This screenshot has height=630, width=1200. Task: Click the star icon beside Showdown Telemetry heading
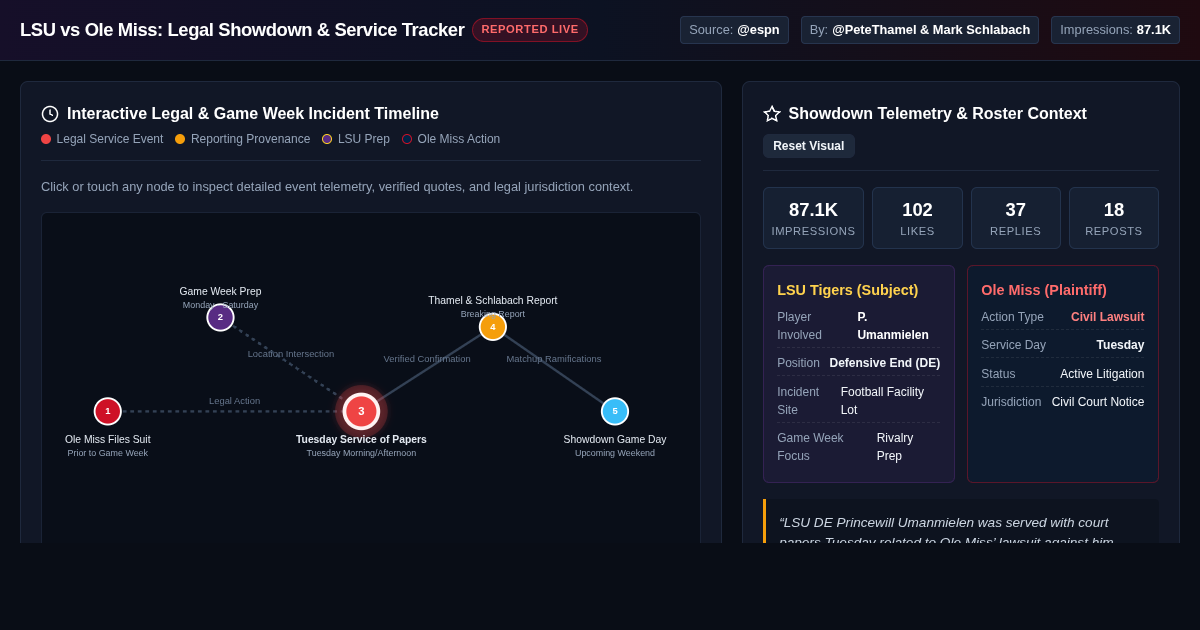[772, 114]
